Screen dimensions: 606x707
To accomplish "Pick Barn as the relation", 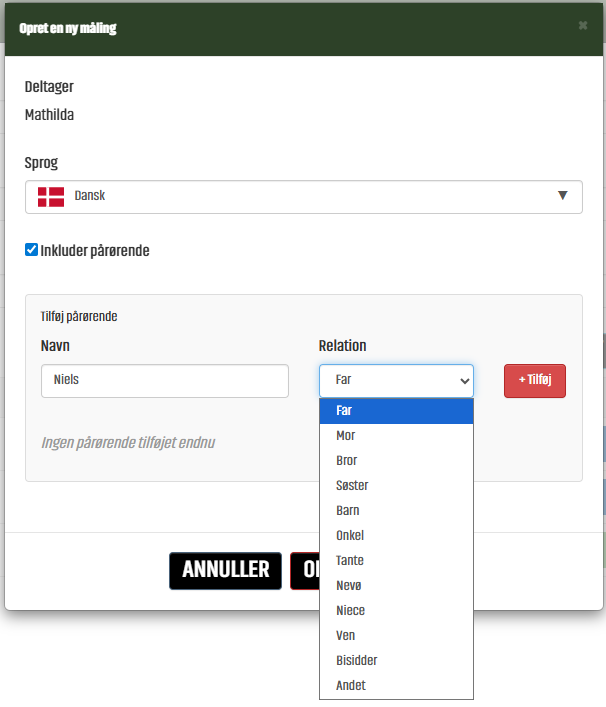I will 395,511.
